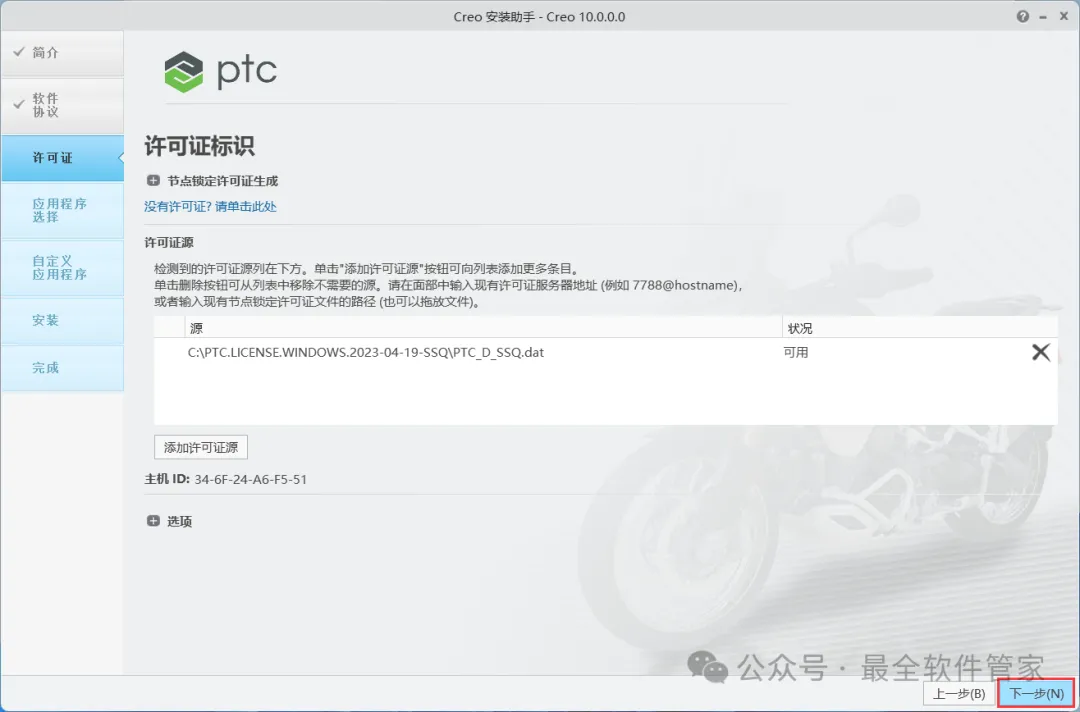The image size is (1080, 712).
Task: Open the 简介 introduction step
Action: (x=62, y=53)
